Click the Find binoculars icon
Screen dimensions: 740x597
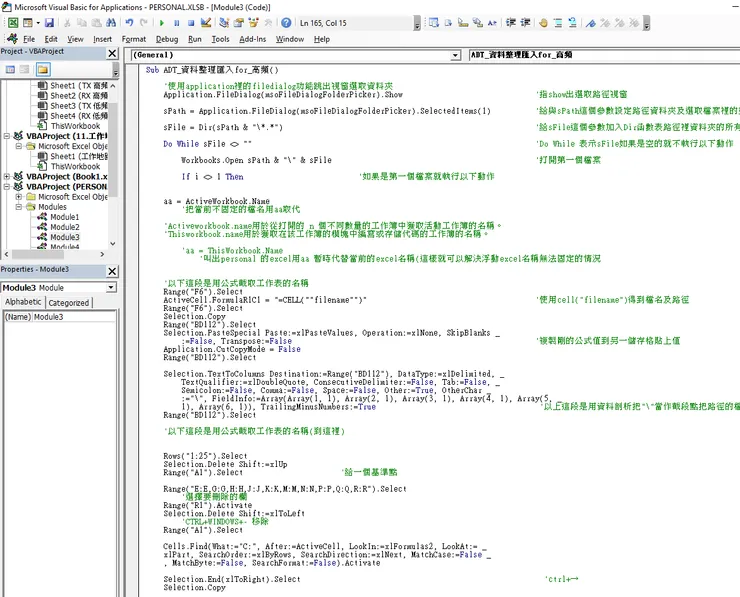click(x=110, y=22)
